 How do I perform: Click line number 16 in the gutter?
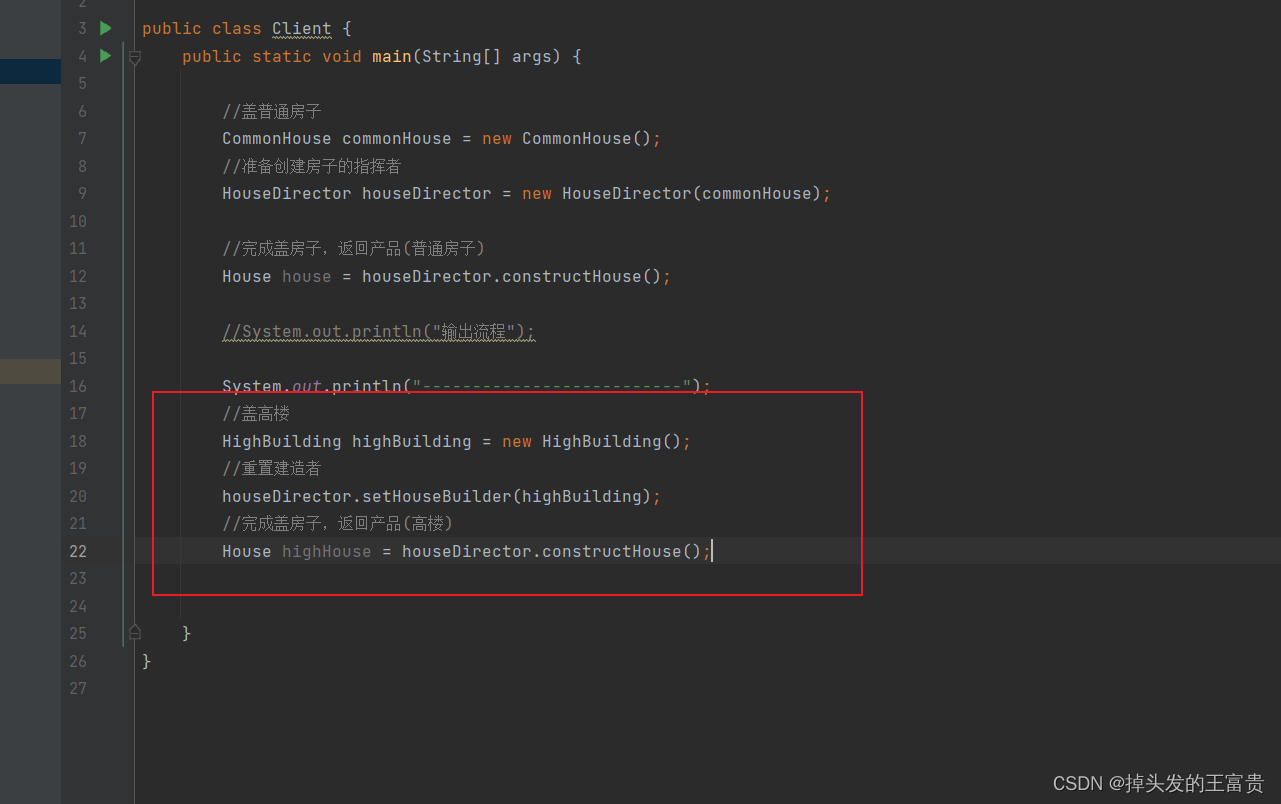(78, 386)
